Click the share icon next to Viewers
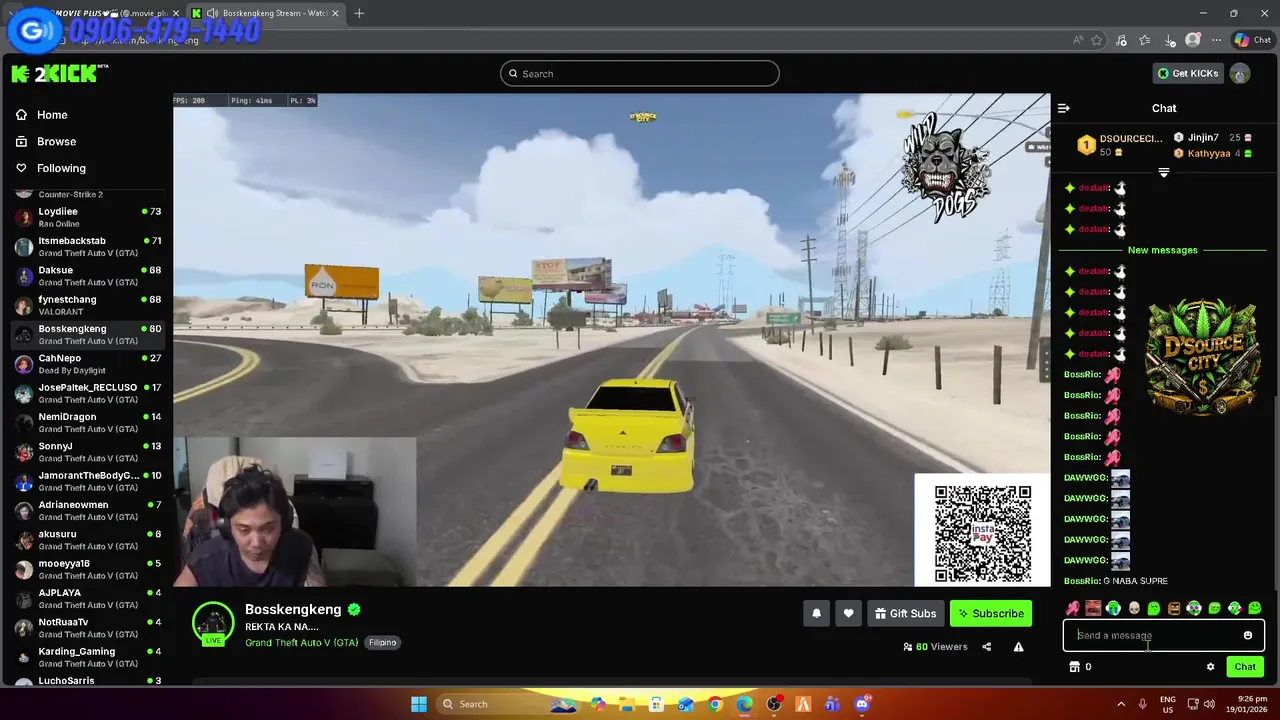 click(986, 647)
